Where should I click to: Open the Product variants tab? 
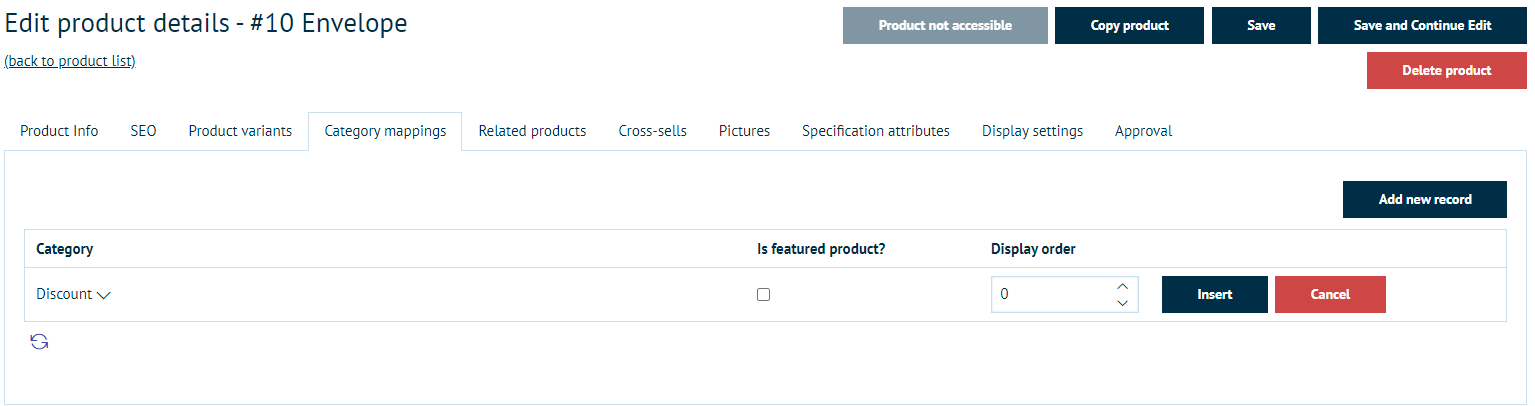pyautogui.click(x=240, y=131)
